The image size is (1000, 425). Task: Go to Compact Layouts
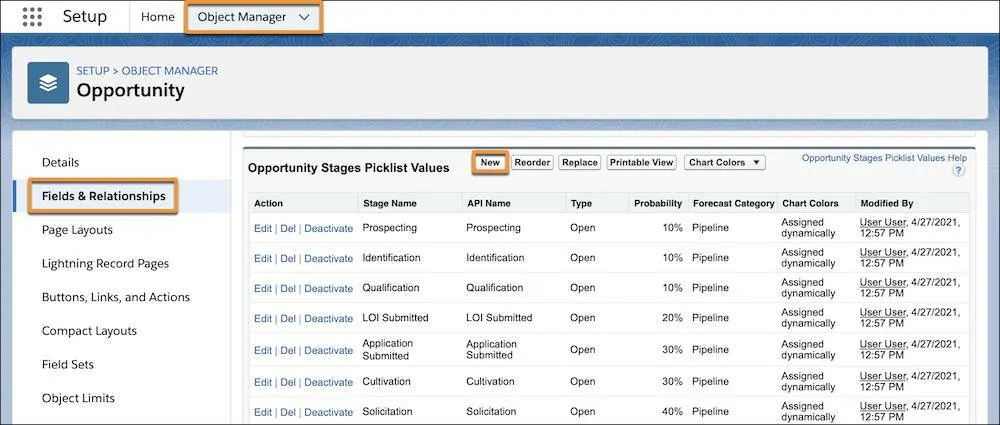point(89,331)
